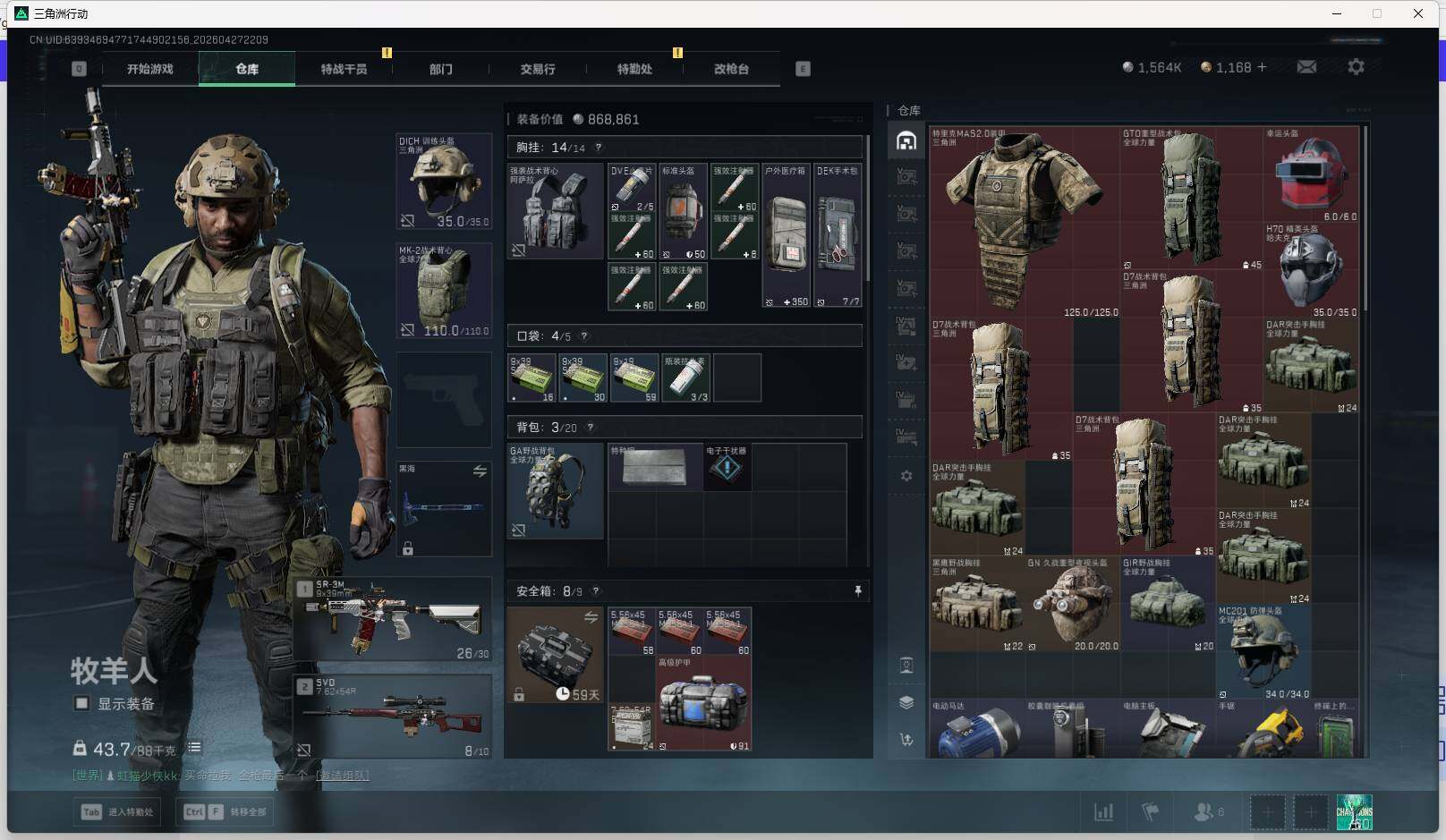The width and height of the screenshot is (1446, 840).
Task: Click the help icon next to 背包
Action: pos(590,428)
